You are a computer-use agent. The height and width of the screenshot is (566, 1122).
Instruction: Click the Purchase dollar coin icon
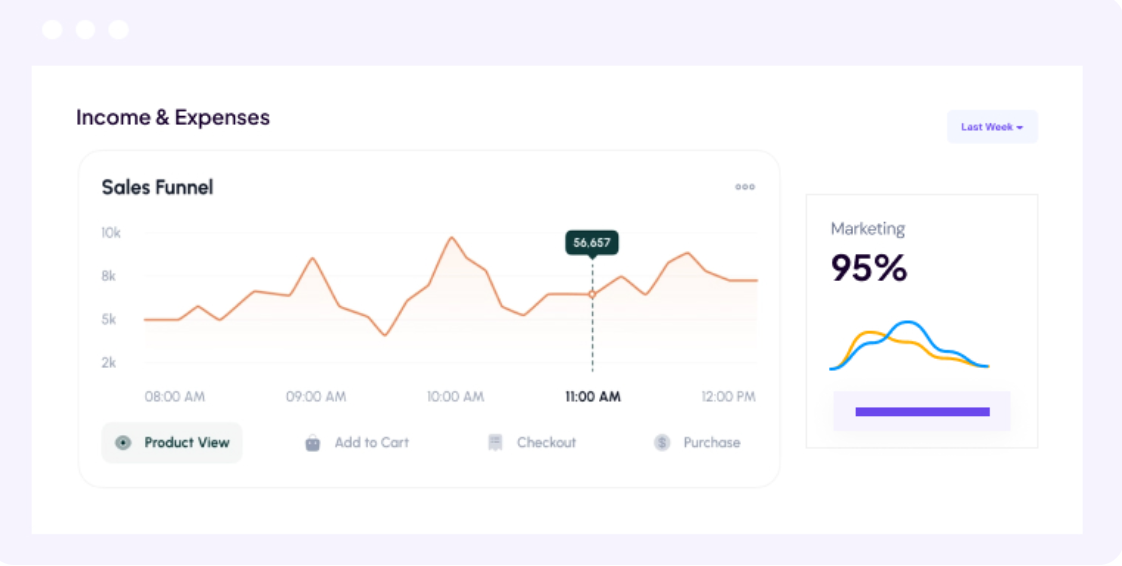662,443
